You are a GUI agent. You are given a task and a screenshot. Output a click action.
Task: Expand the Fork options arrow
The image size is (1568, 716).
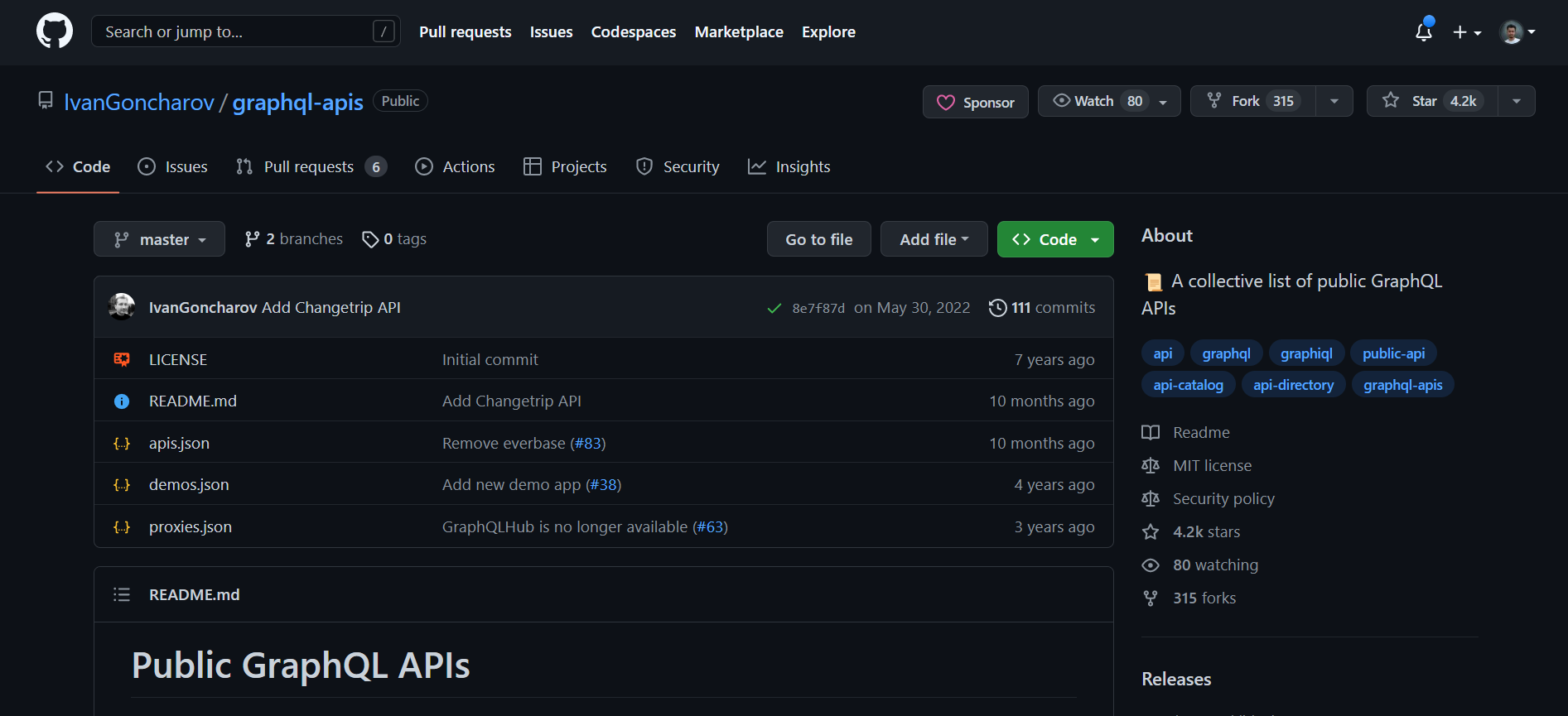coord(1334,101)
